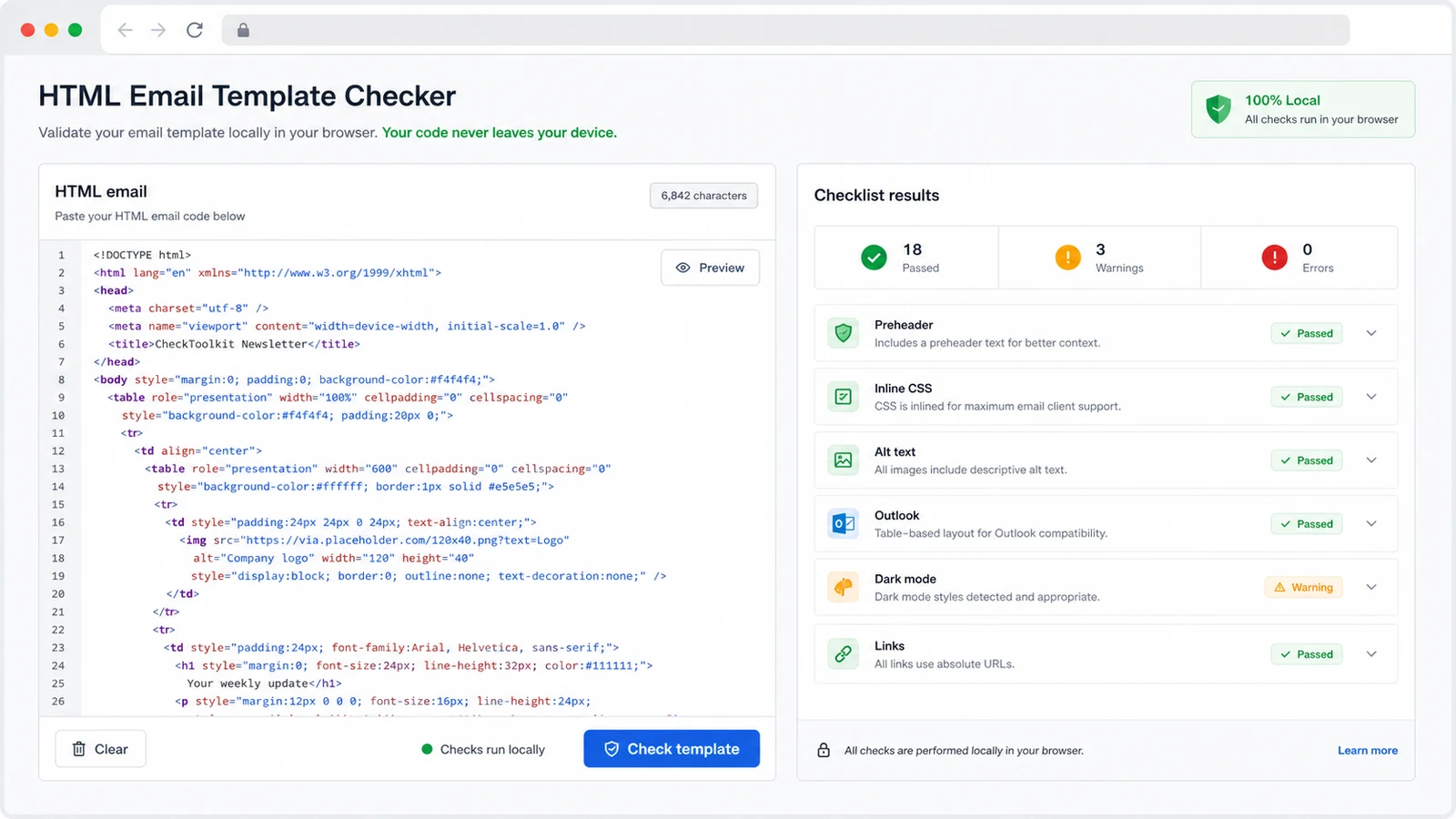Expand the Dark mode result row
This screenshot has height=819, width=1456.
click(x=1371, y=587)
